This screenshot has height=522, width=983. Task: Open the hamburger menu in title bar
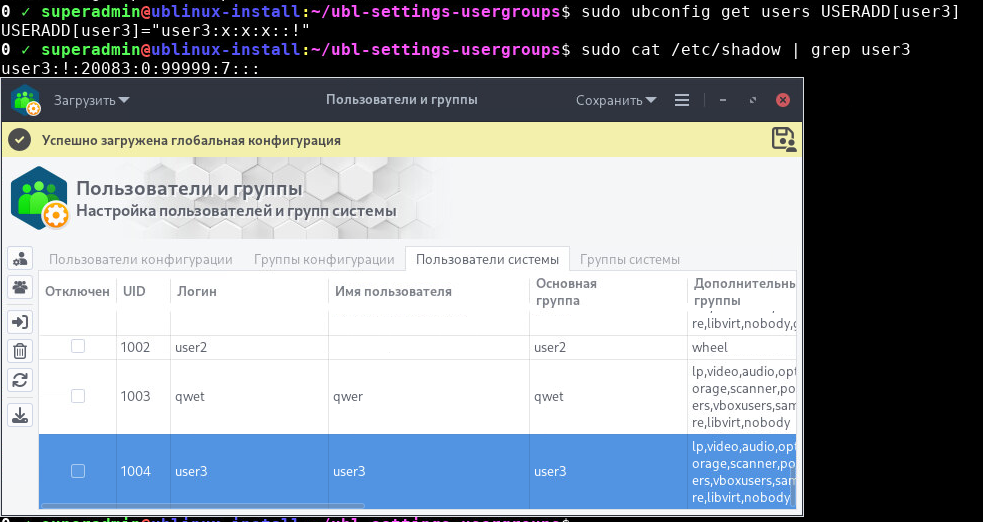pos(682,100)
